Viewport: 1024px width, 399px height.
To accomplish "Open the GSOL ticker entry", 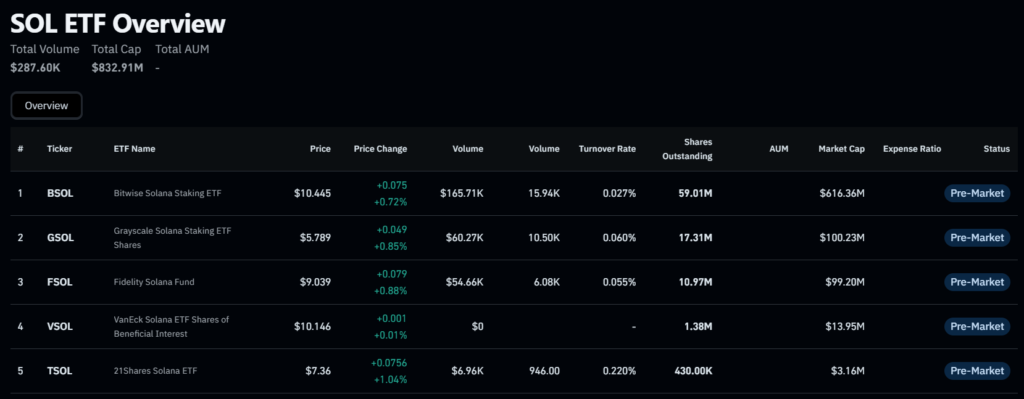I will 61,238.
